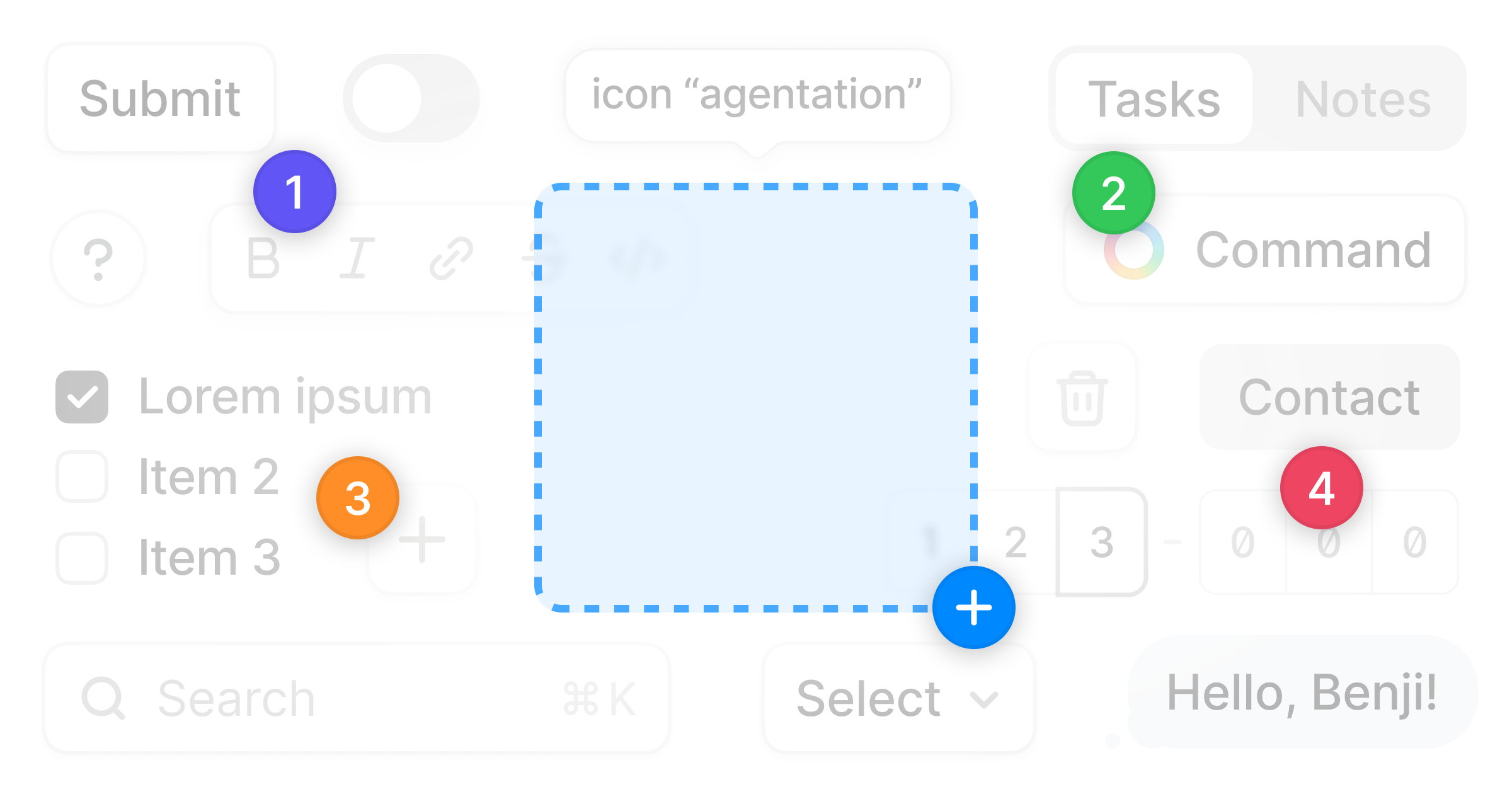Toggle the switch next to Submit

tap(411, 98)
